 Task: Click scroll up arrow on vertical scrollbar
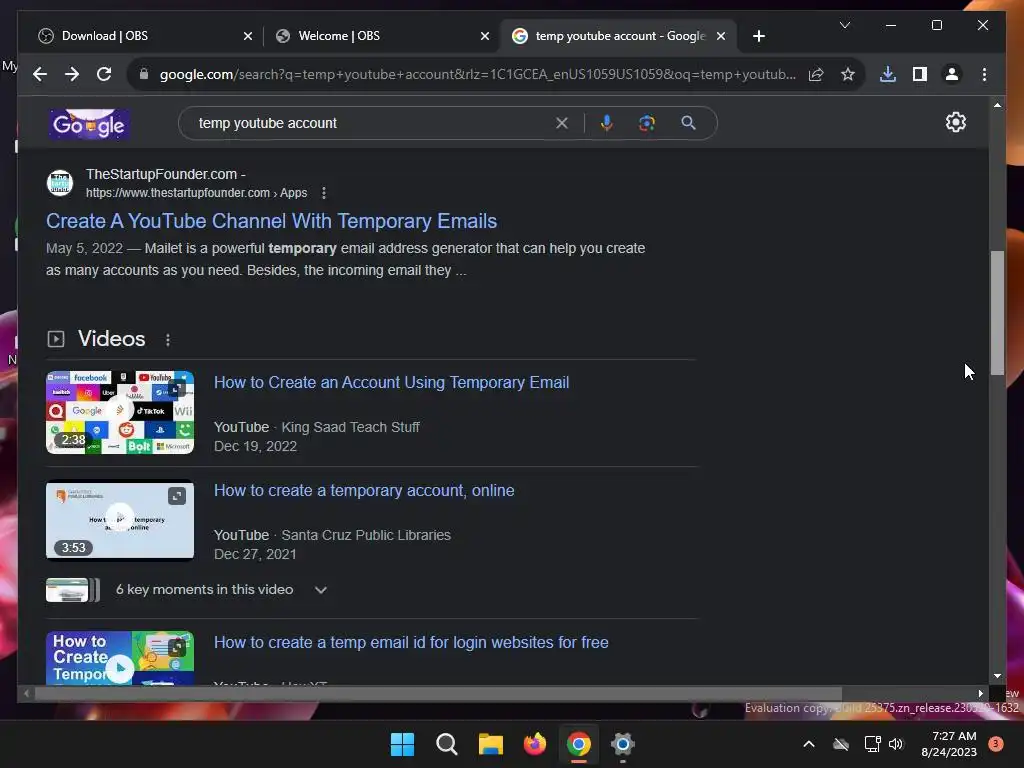(997, 104)
